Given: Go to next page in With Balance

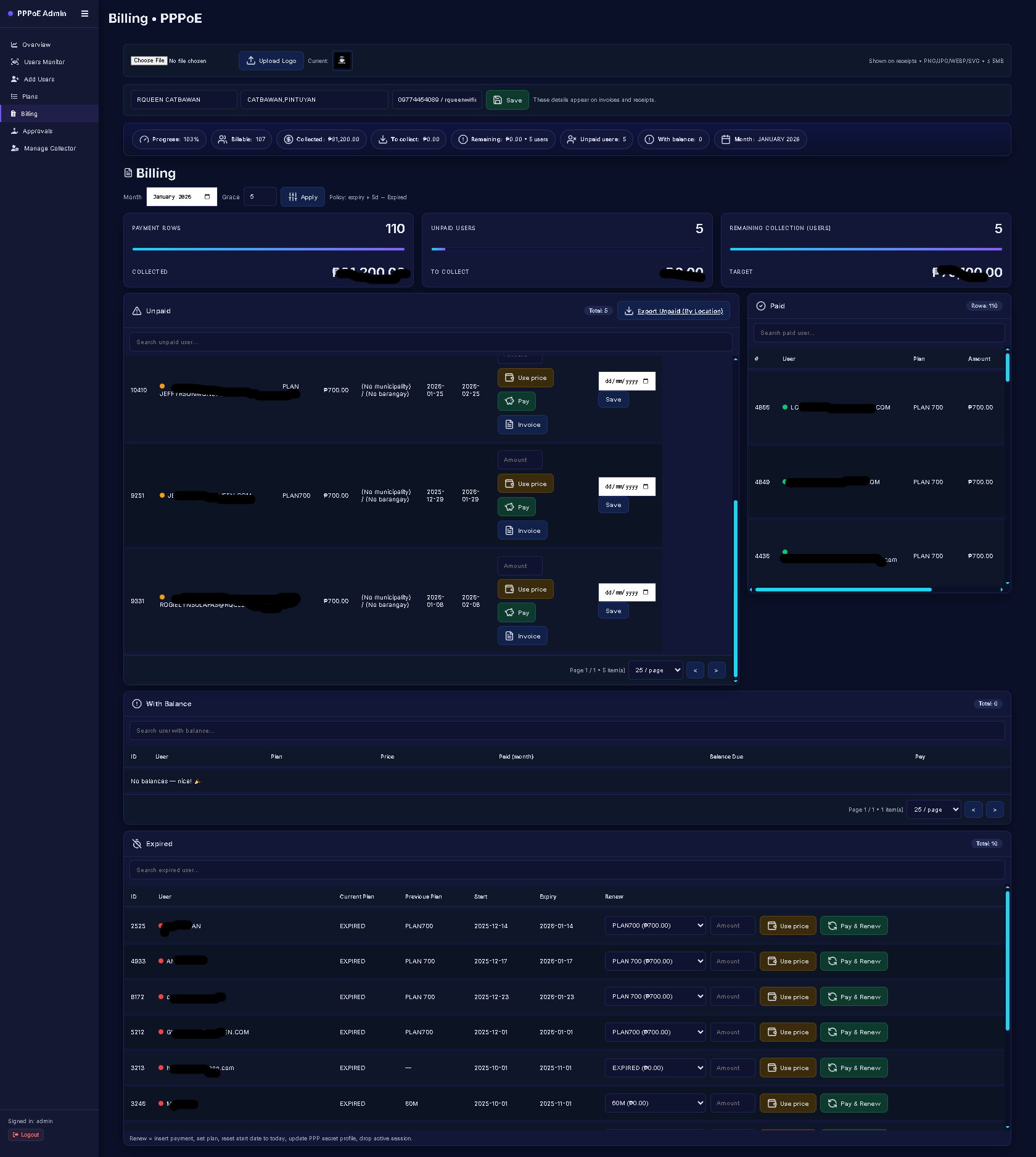Looking at the screenshot, I should 995,810.
